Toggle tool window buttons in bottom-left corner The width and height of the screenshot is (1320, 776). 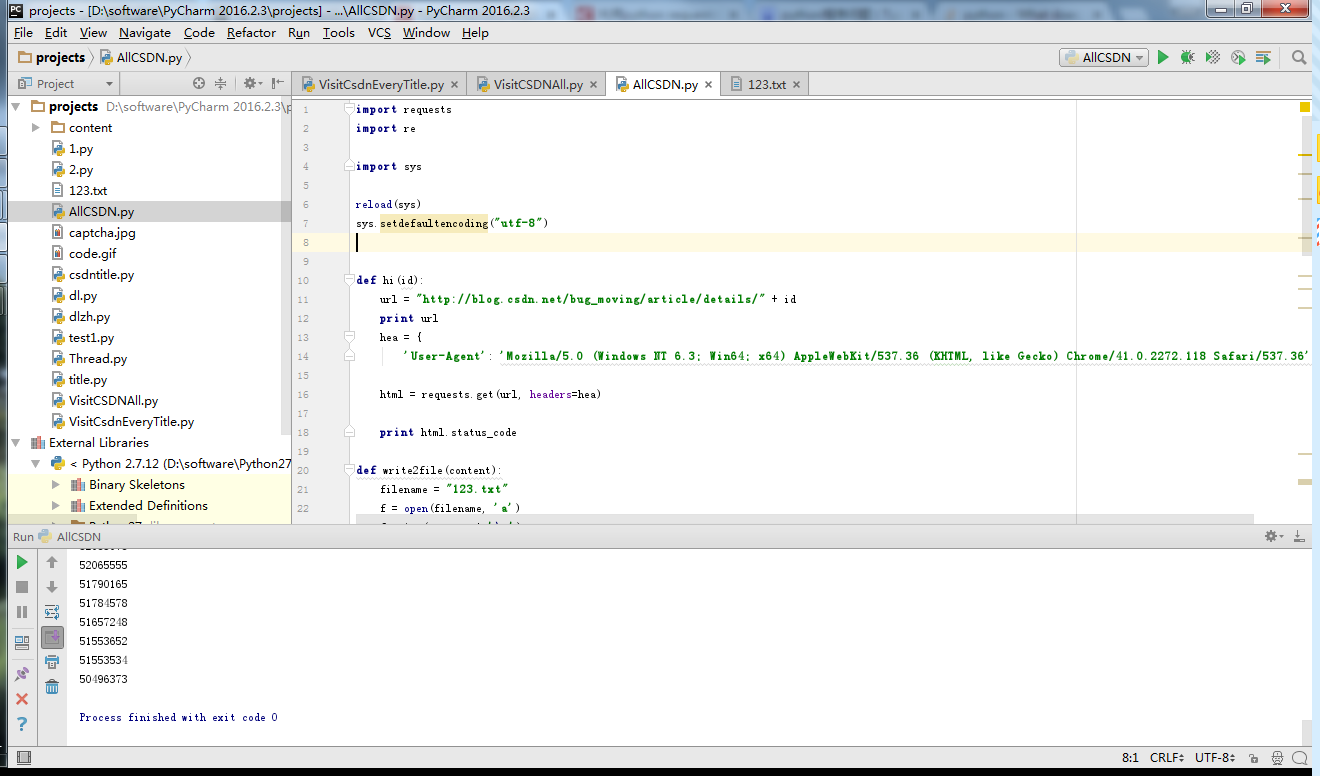click(24, 758)
